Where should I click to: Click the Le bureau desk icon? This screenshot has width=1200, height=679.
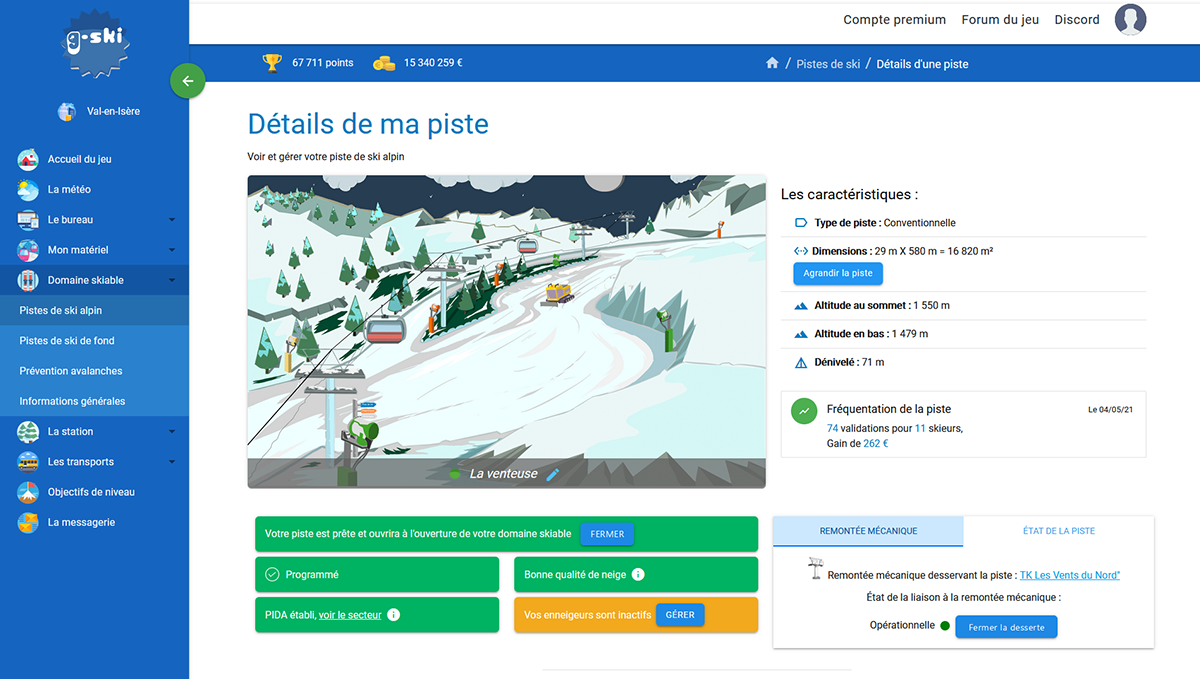[28, 220]
